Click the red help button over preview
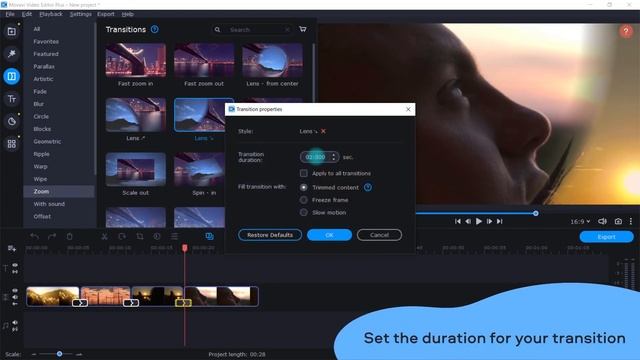640x360 pixels. (x=626, y=31)
